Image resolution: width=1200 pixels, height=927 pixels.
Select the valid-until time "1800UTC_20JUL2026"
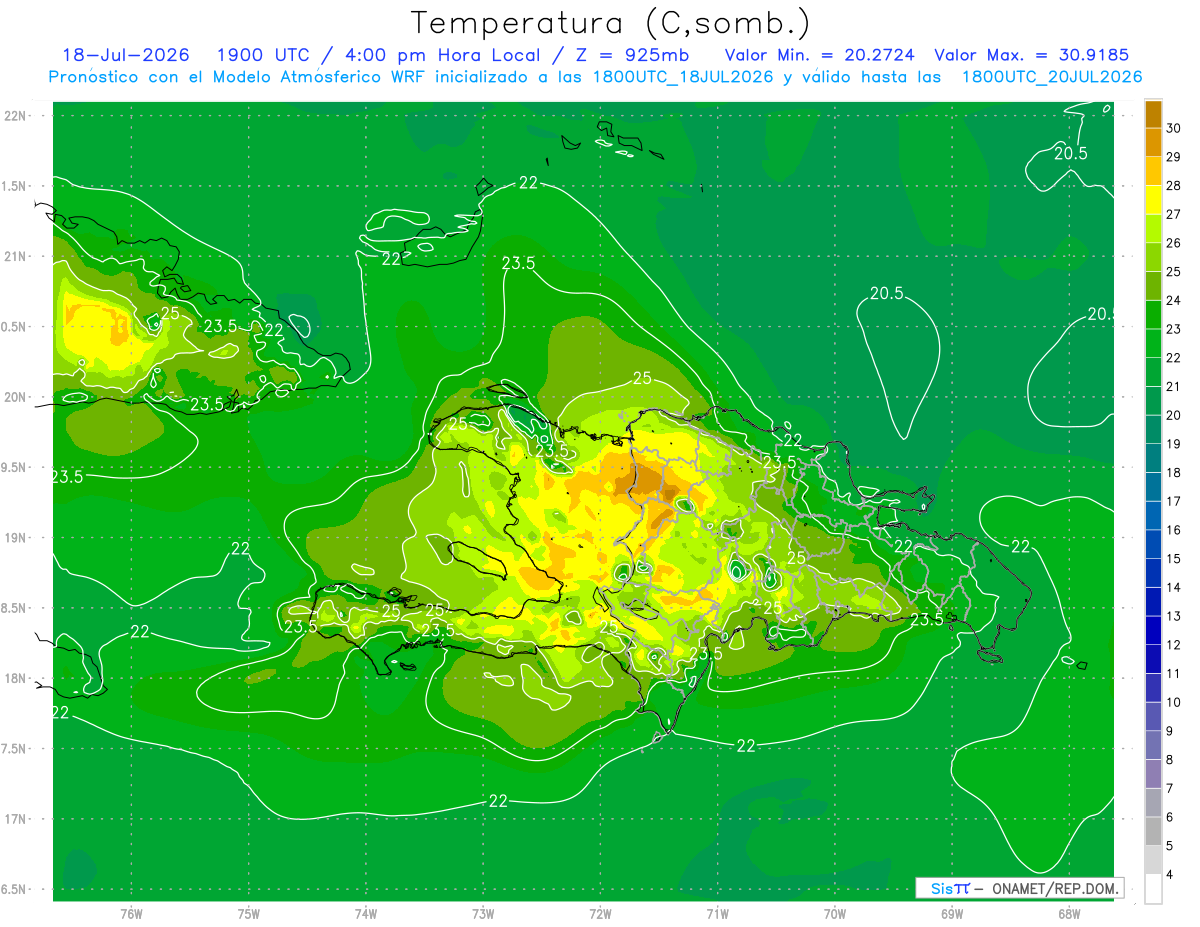[1051, 77]
